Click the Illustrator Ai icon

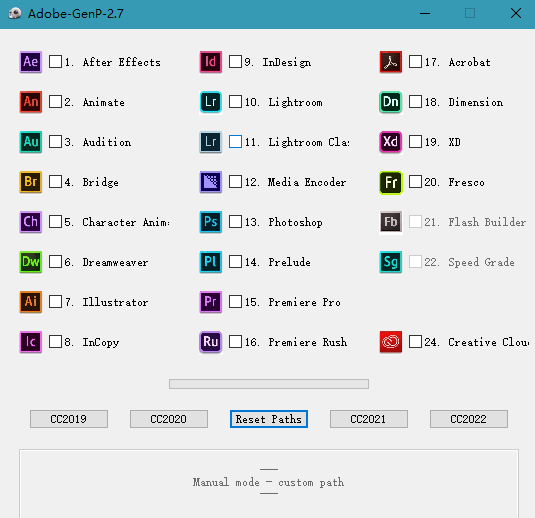tap(31, 302)
